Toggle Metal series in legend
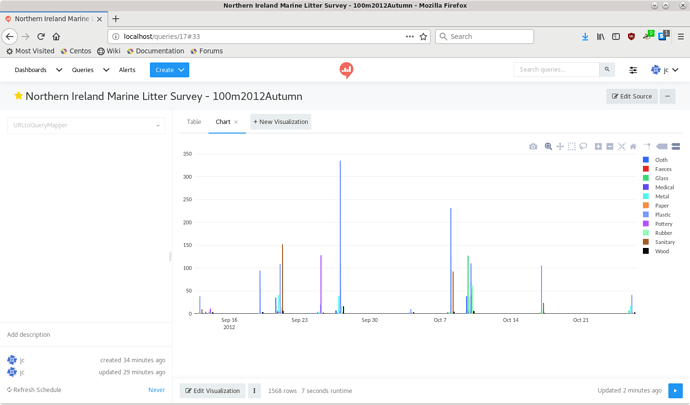Image resolution: width=690 pixels, height=405 pixels. tap(656, 196)
